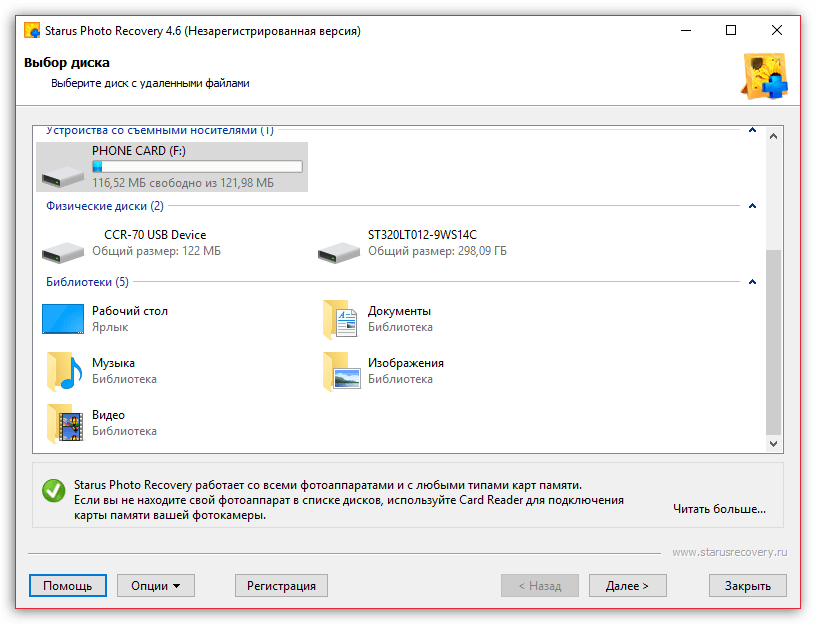Collapse the removable media devices group

coord(752,130)
